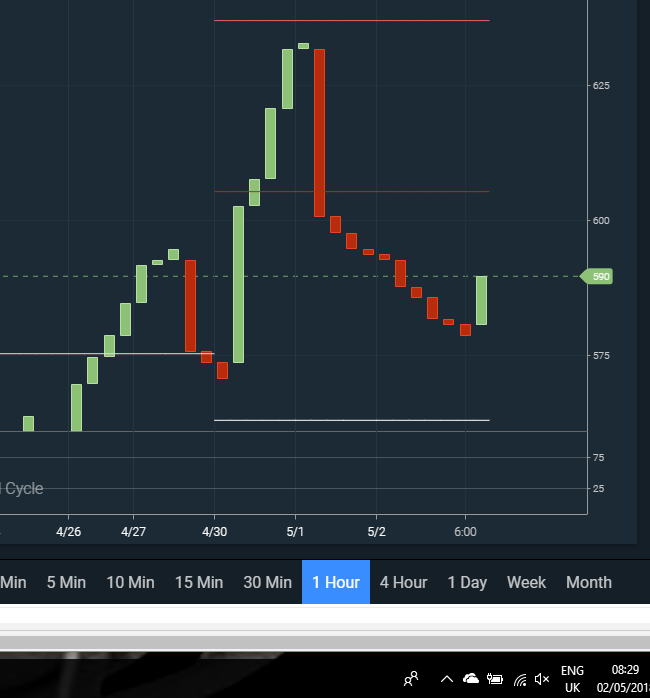The height and width of the screenshot is (698, 650).
Task: Click the active 1 Hour timeframe tab
Action: (336, 582)
